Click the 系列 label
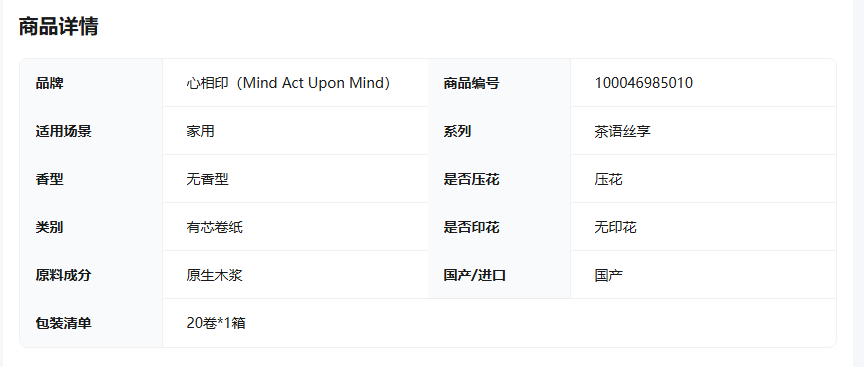 click(x=457, y=132)
